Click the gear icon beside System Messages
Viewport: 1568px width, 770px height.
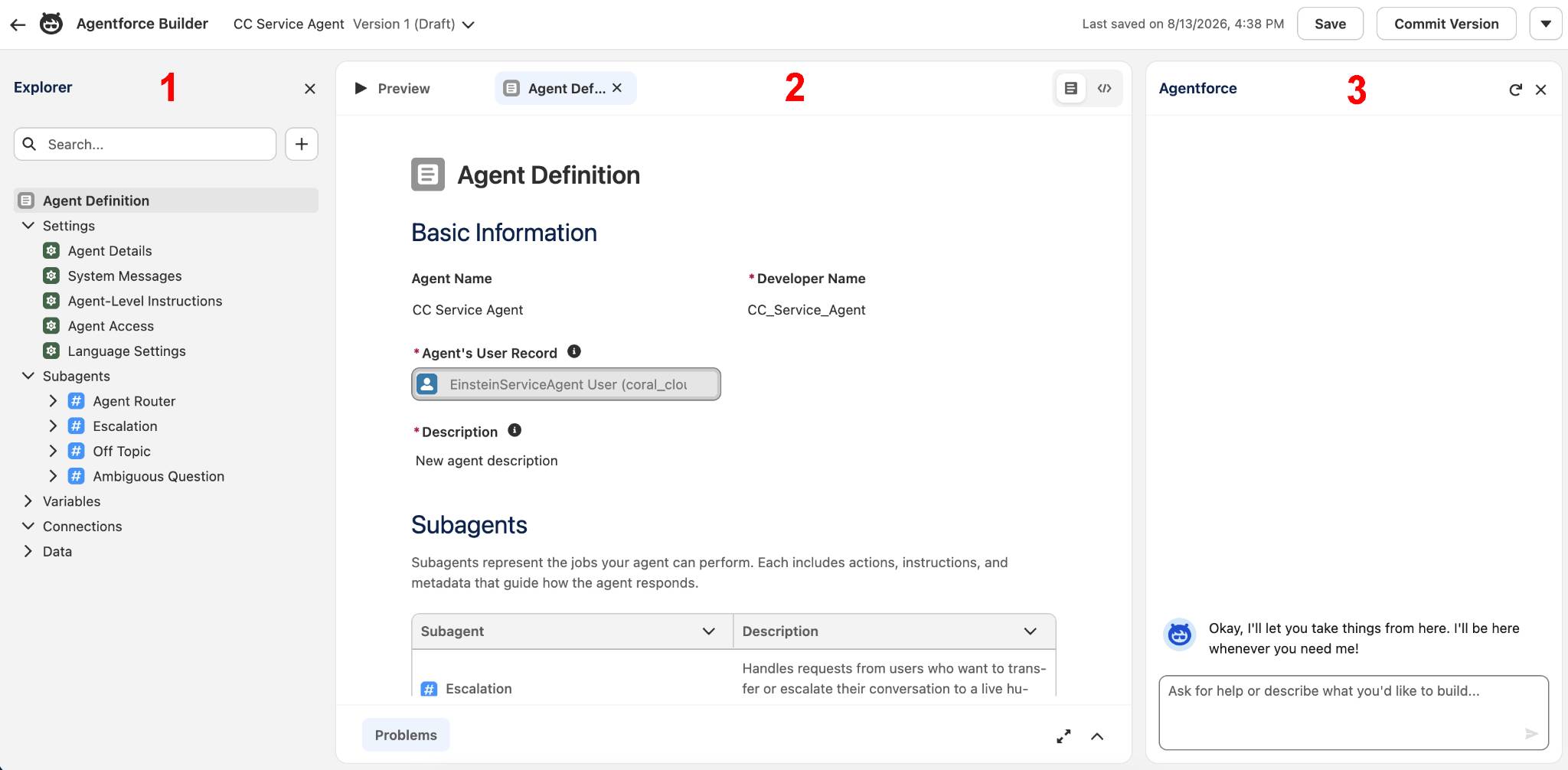point(51,276)
